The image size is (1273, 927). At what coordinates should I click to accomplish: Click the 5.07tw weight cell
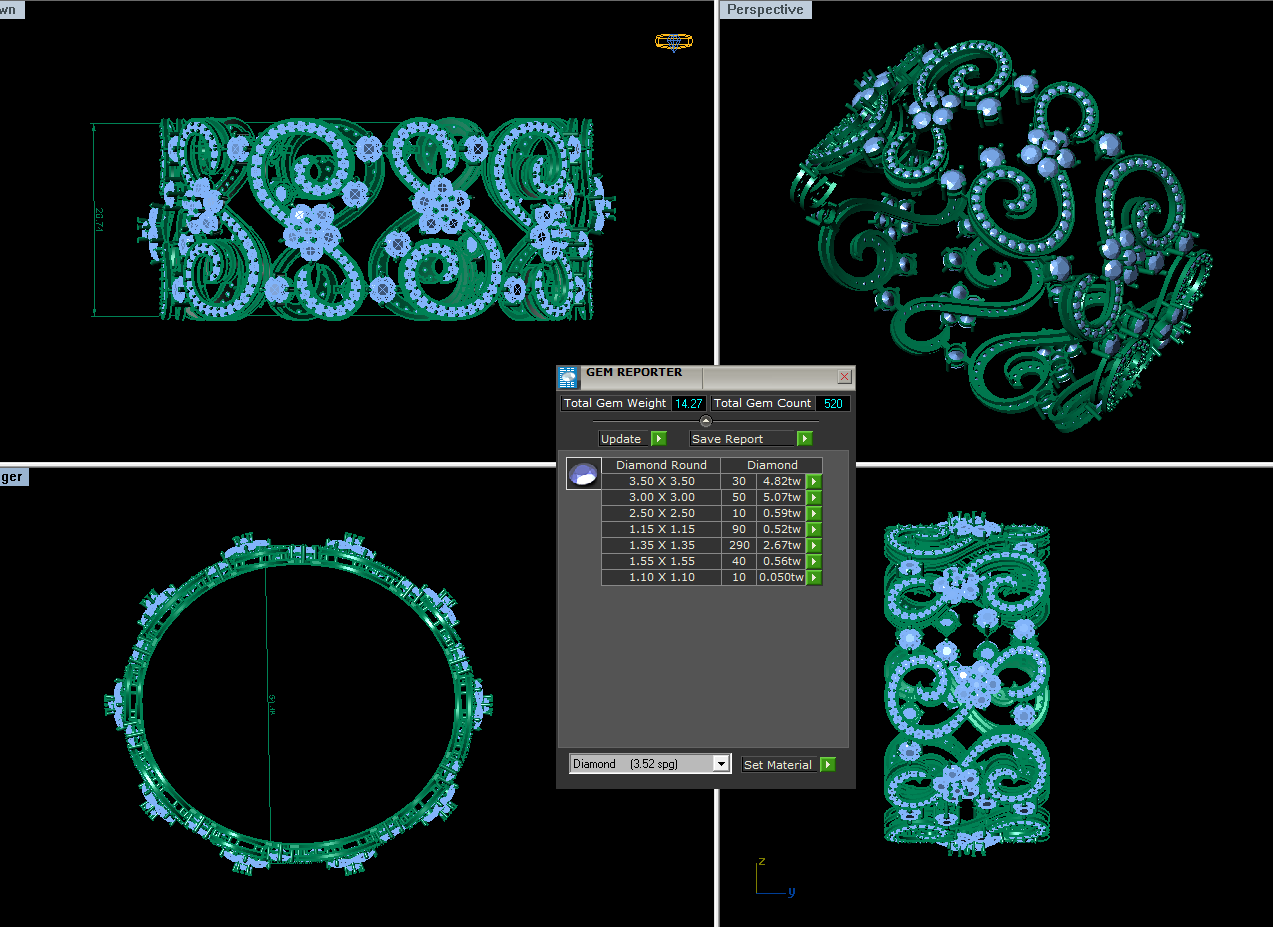(x=781, y=497)
